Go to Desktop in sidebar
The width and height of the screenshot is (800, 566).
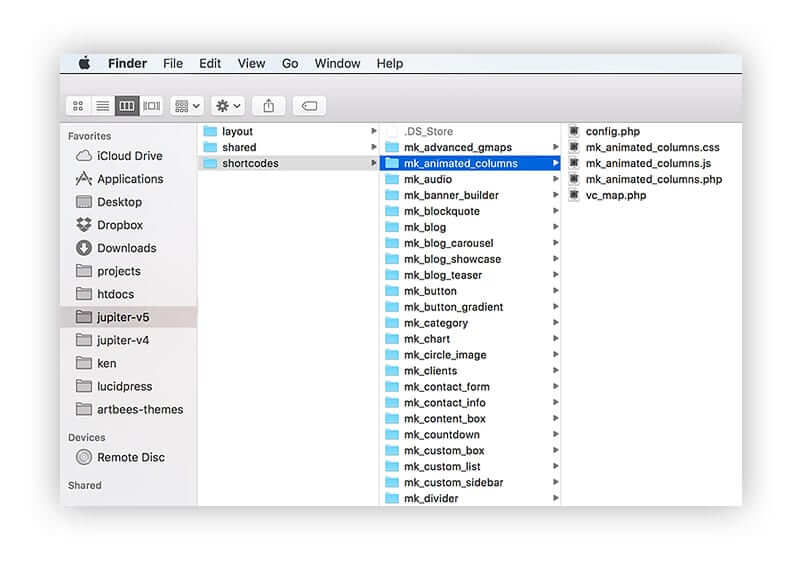[129, 202]
